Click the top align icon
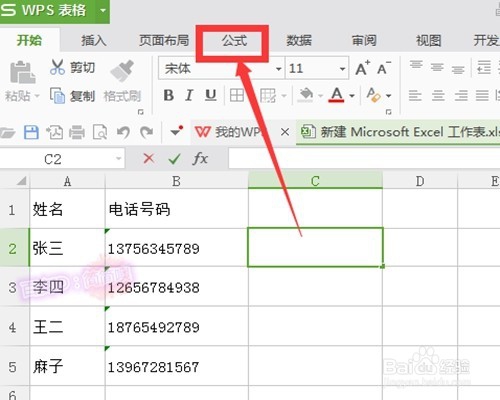Viewport: 500px width, 400px height. pyautogui.click(x=416, y=64)
